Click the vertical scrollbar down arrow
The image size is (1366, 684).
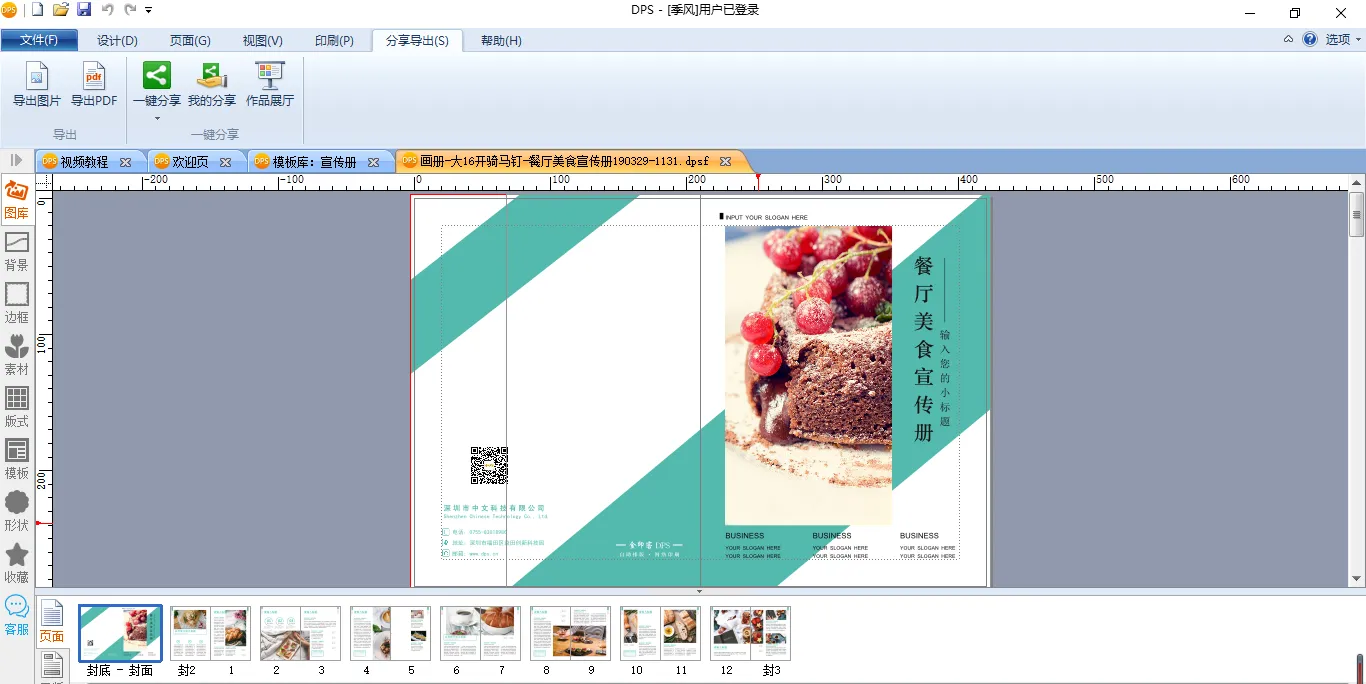pyautogui.click(x=1357, y=578)
